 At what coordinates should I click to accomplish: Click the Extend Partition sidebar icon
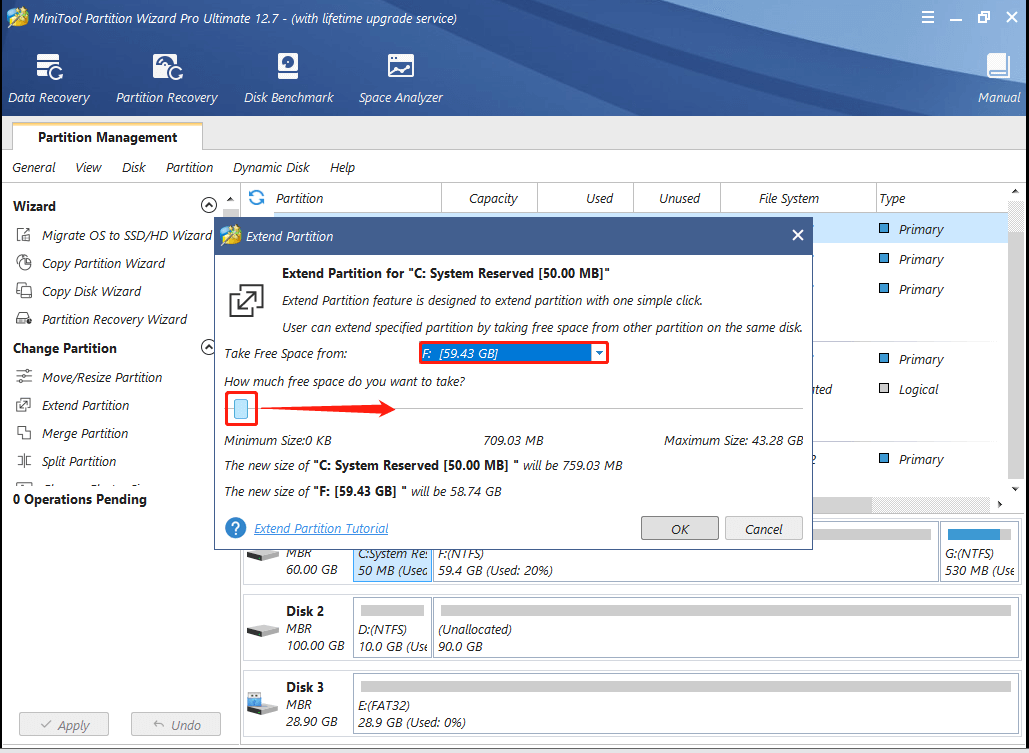click(24, 405)
